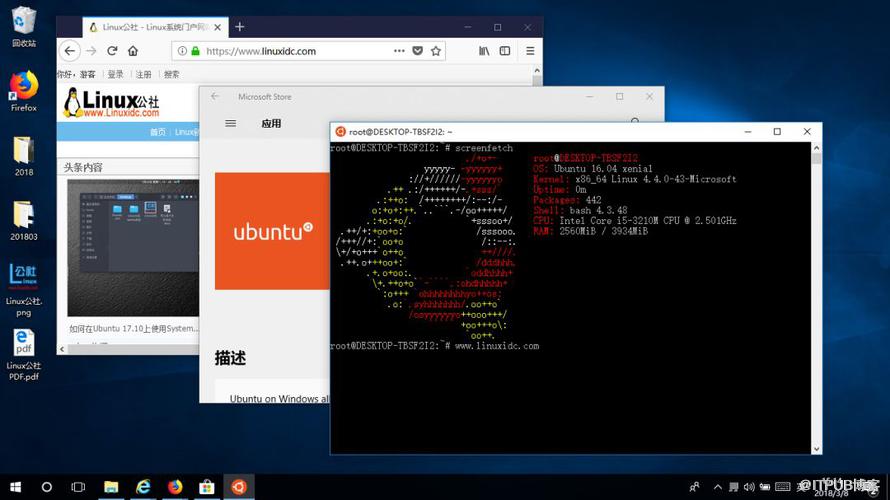This screenshot has height=500, width=890.
Task: Switch to Firefox on the taskbar
Action: point(175,487)
